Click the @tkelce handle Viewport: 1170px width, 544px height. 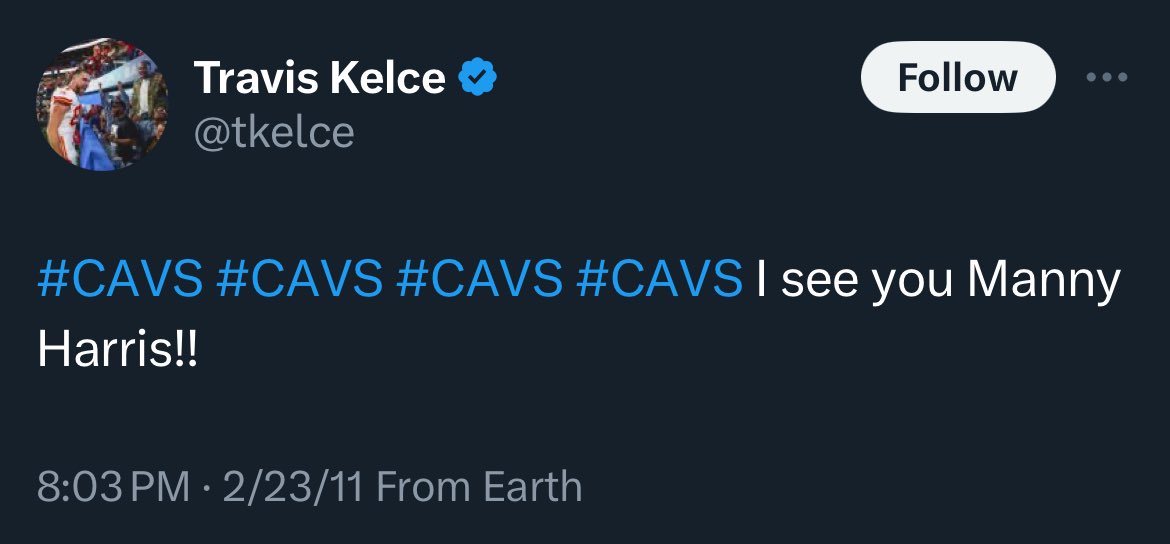tap(273, 133)
